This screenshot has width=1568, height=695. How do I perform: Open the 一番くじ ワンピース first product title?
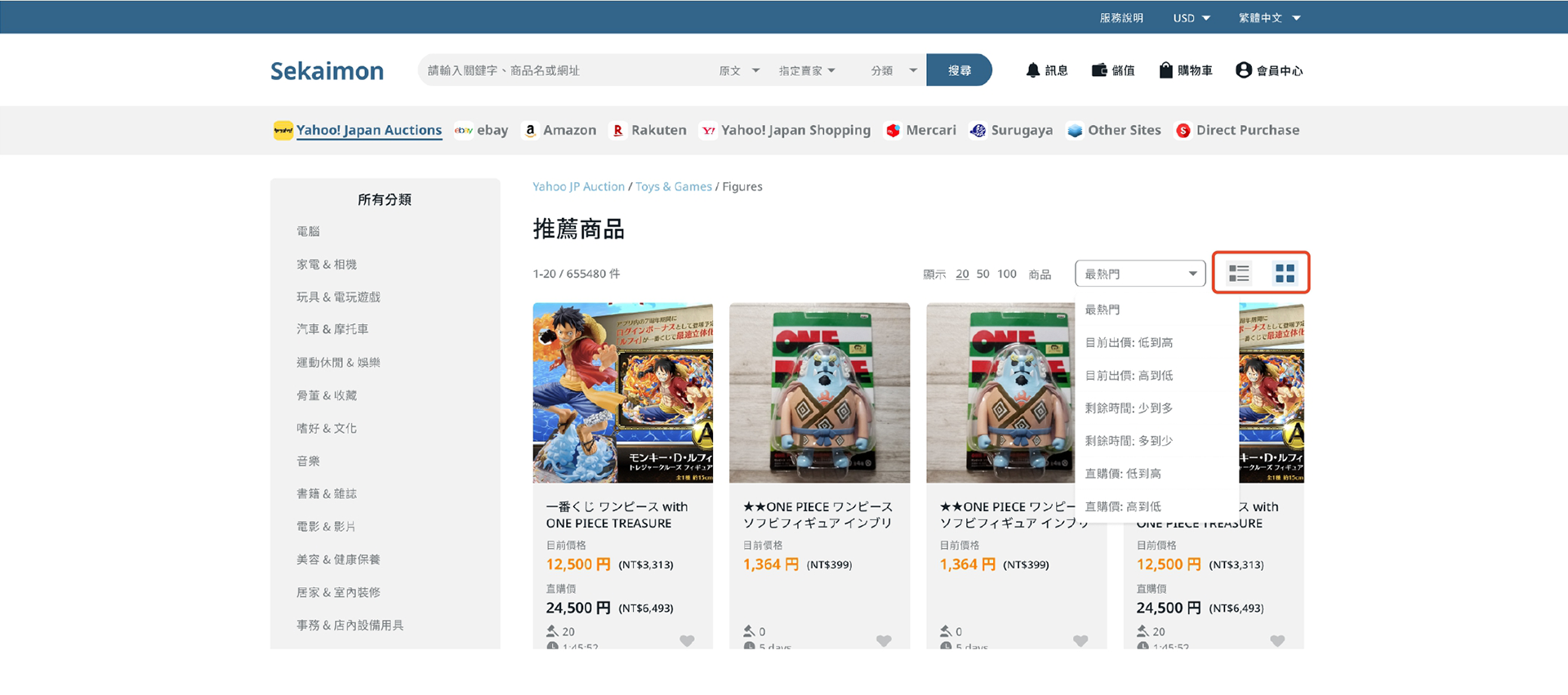617,515
